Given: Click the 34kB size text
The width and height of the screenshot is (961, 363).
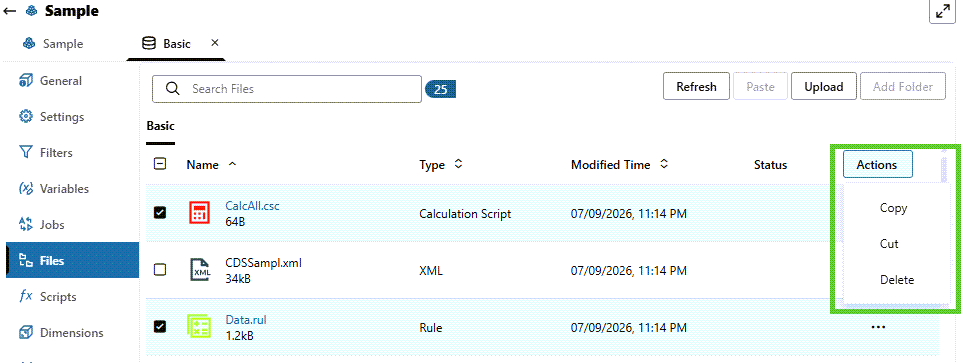Looking at the screenshot, I should pos(238,279).
